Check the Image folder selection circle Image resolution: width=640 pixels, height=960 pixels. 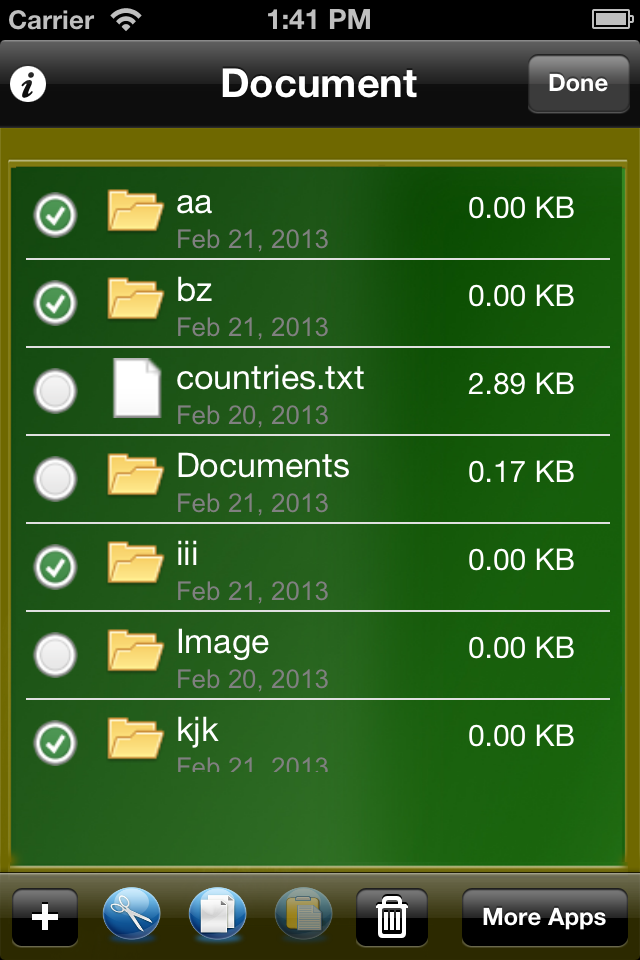[55, 654]
